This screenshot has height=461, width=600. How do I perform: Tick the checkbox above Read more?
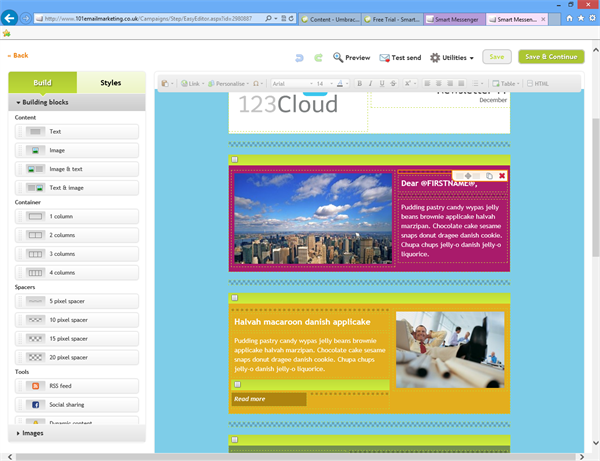238,384
